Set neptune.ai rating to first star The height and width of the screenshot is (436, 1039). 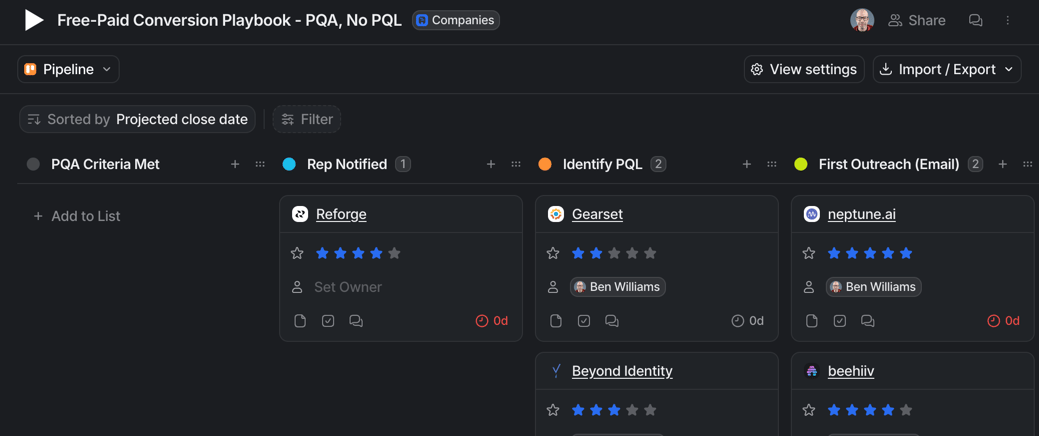834,253
